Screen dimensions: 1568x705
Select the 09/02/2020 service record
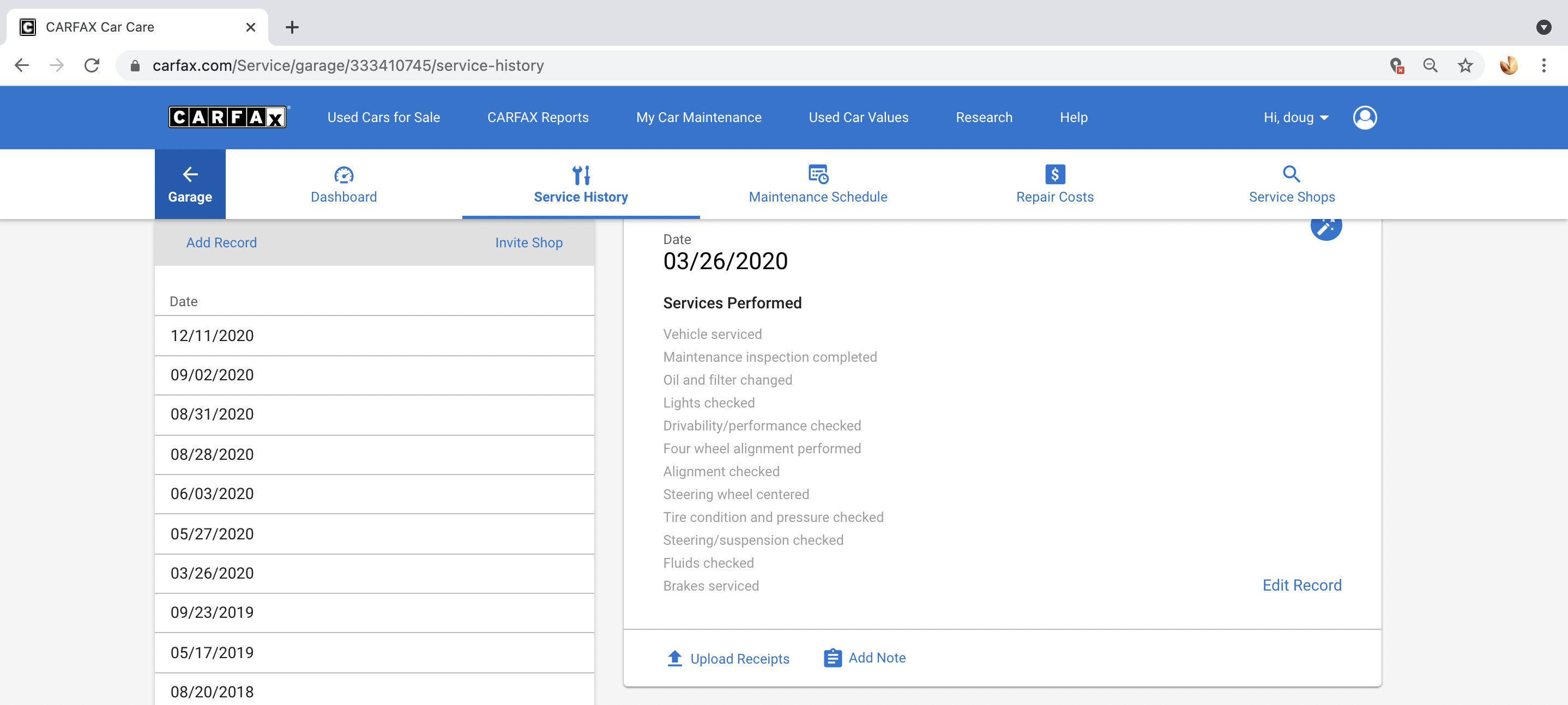pyautogui.click(x=375, y=375)
